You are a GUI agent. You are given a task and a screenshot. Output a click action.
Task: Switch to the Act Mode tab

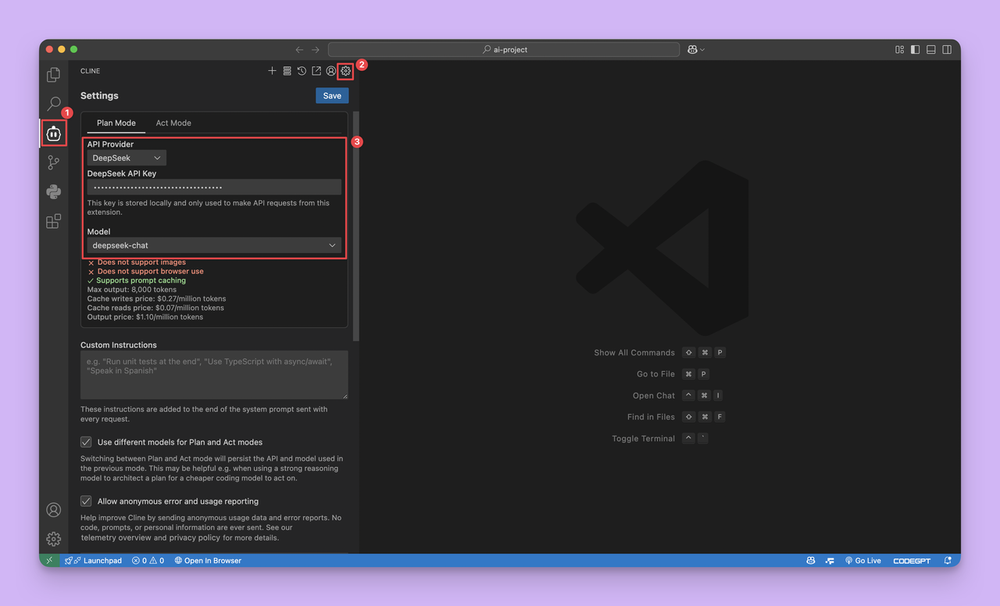point(172,122)
